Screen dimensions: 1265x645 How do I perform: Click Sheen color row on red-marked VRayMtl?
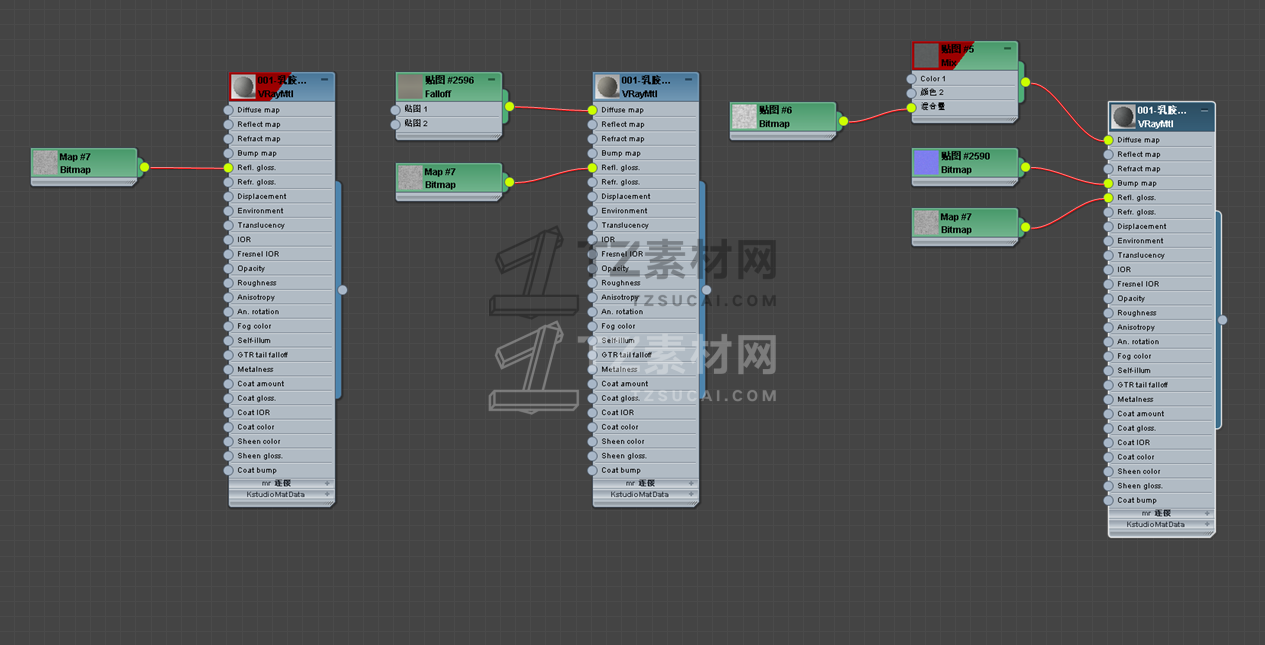(281, 441)
